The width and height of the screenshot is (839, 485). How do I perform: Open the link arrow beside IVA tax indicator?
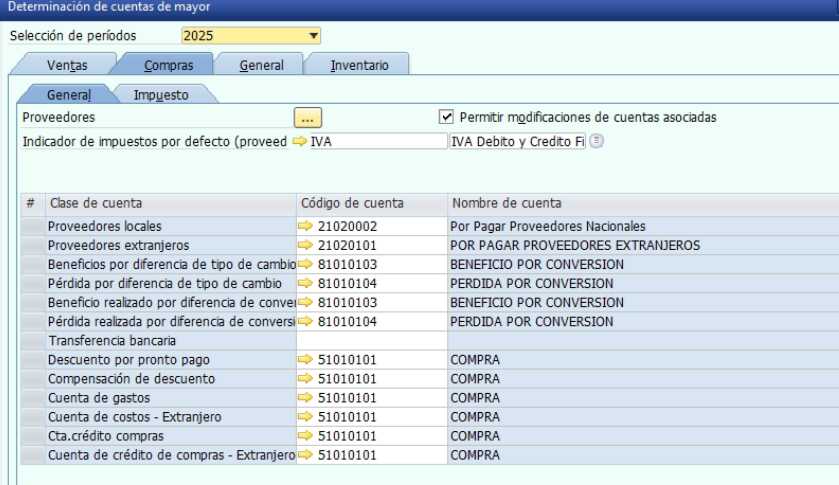[300, 142]
